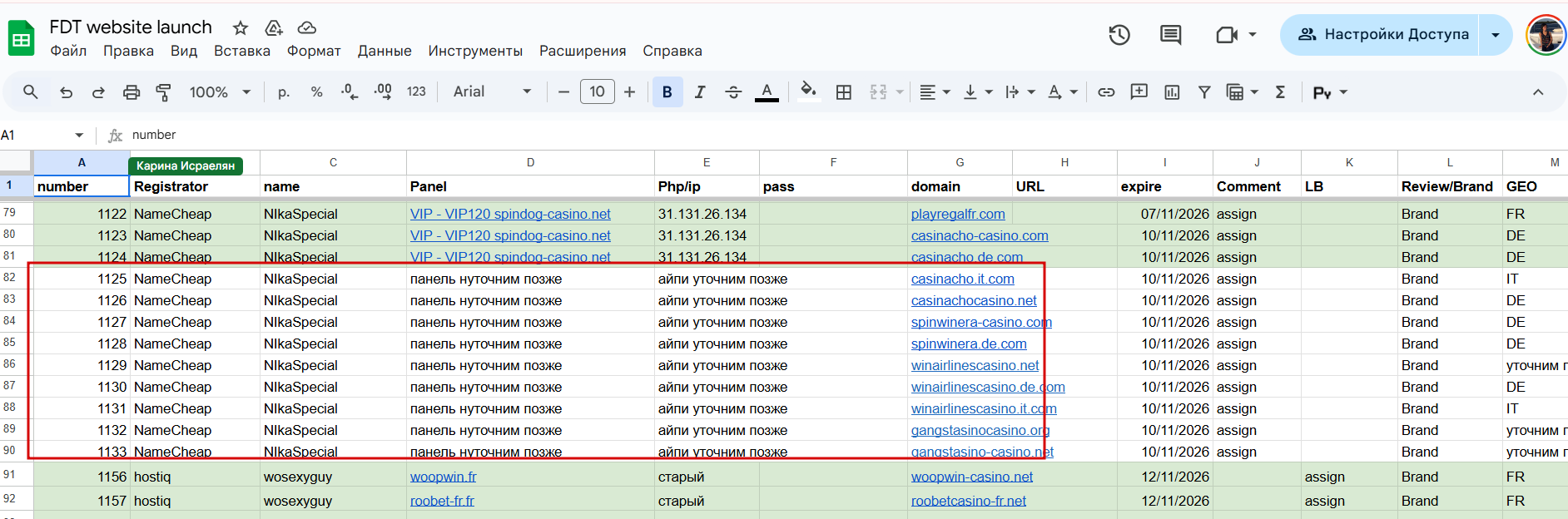Screen dimensions: 1568x519
Task: Open the name box dropdown arrow
Action: click(79, 135)
